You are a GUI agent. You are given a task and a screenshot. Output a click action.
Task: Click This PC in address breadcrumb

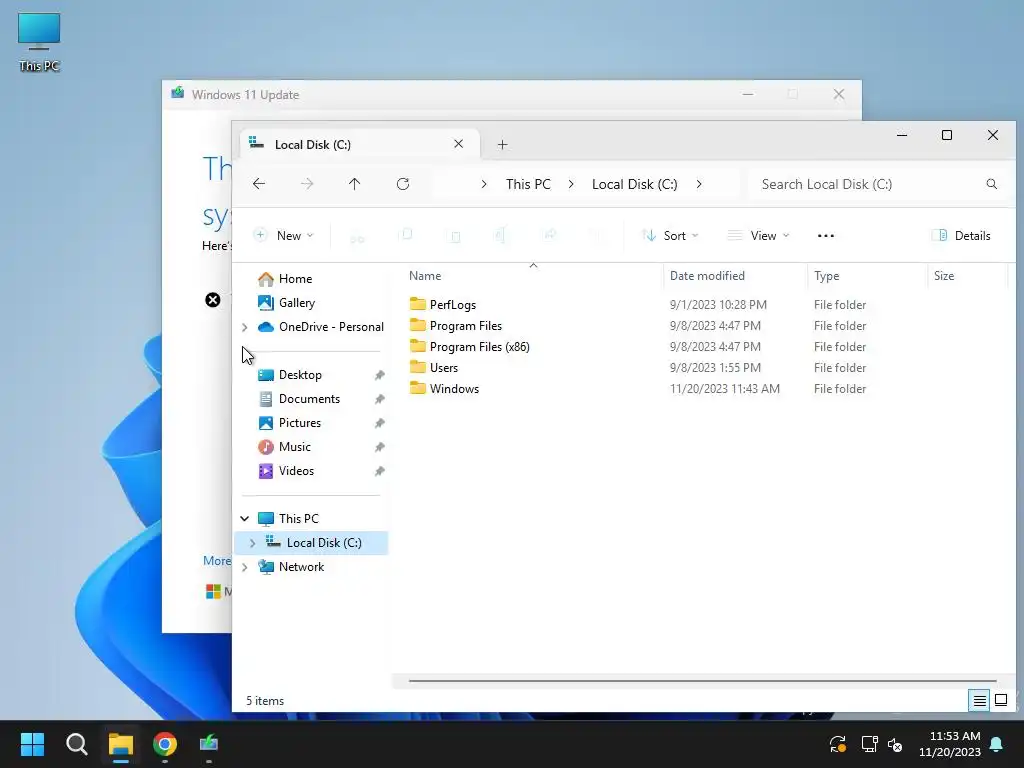(x=528, y=184)
